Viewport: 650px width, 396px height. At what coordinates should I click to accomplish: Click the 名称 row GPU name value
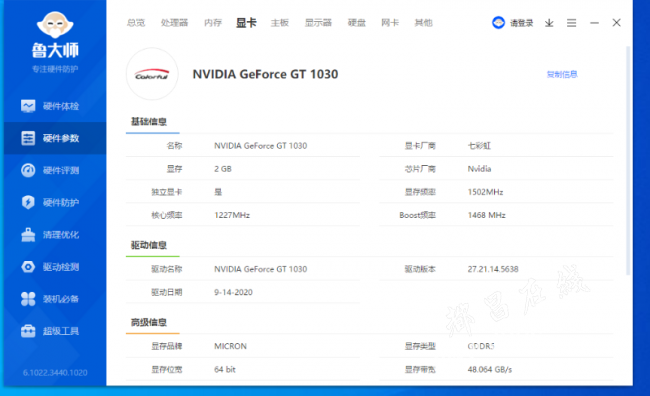pyautogui.click(x=261, y=146)
